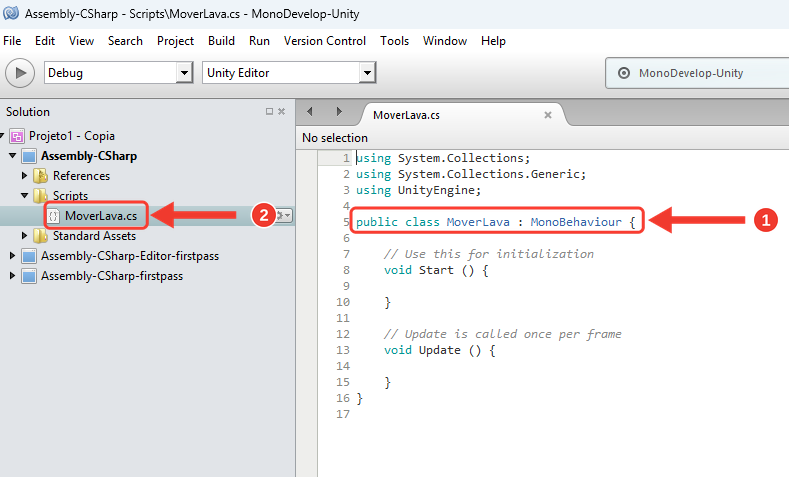Click the 'Update is called once per frame' comment
This screenshot has width=789, height=477.
(x=503, y=334)
